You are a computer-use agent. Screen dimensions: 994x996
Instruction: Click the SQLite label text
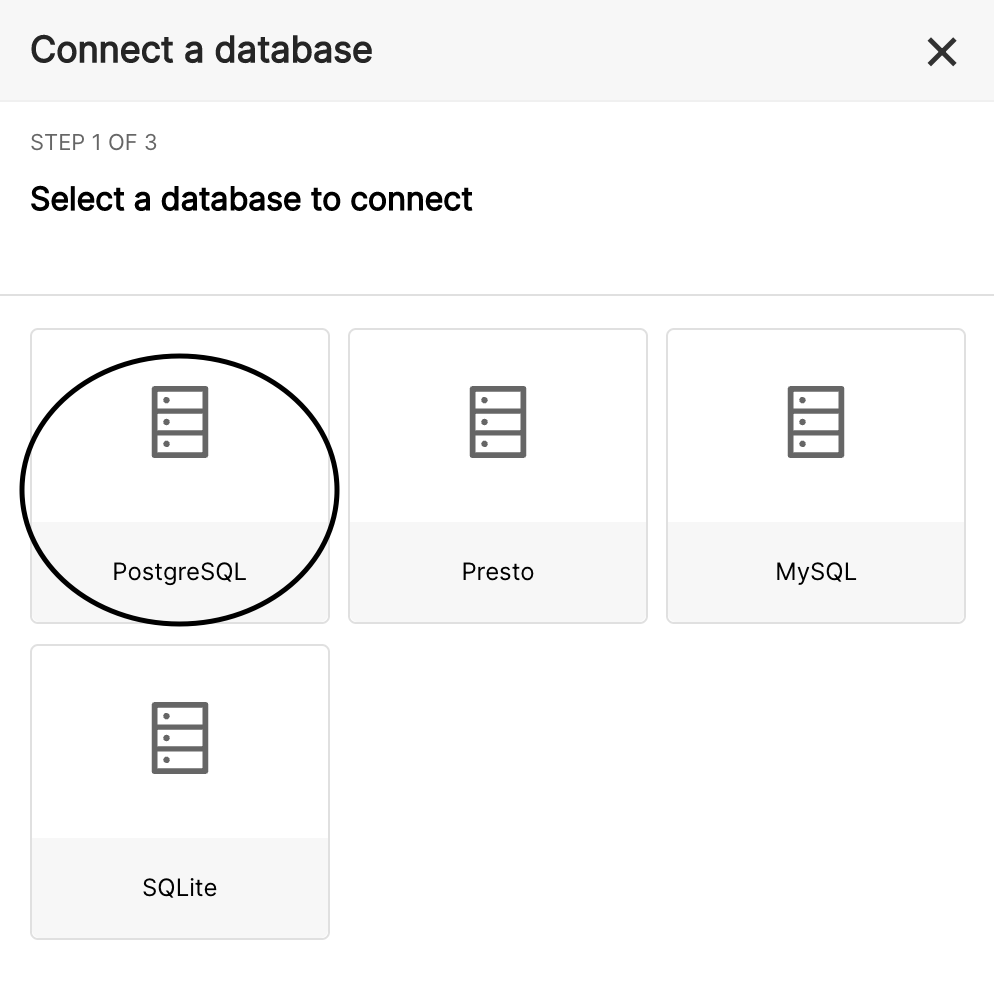click(x=180, y=888)
